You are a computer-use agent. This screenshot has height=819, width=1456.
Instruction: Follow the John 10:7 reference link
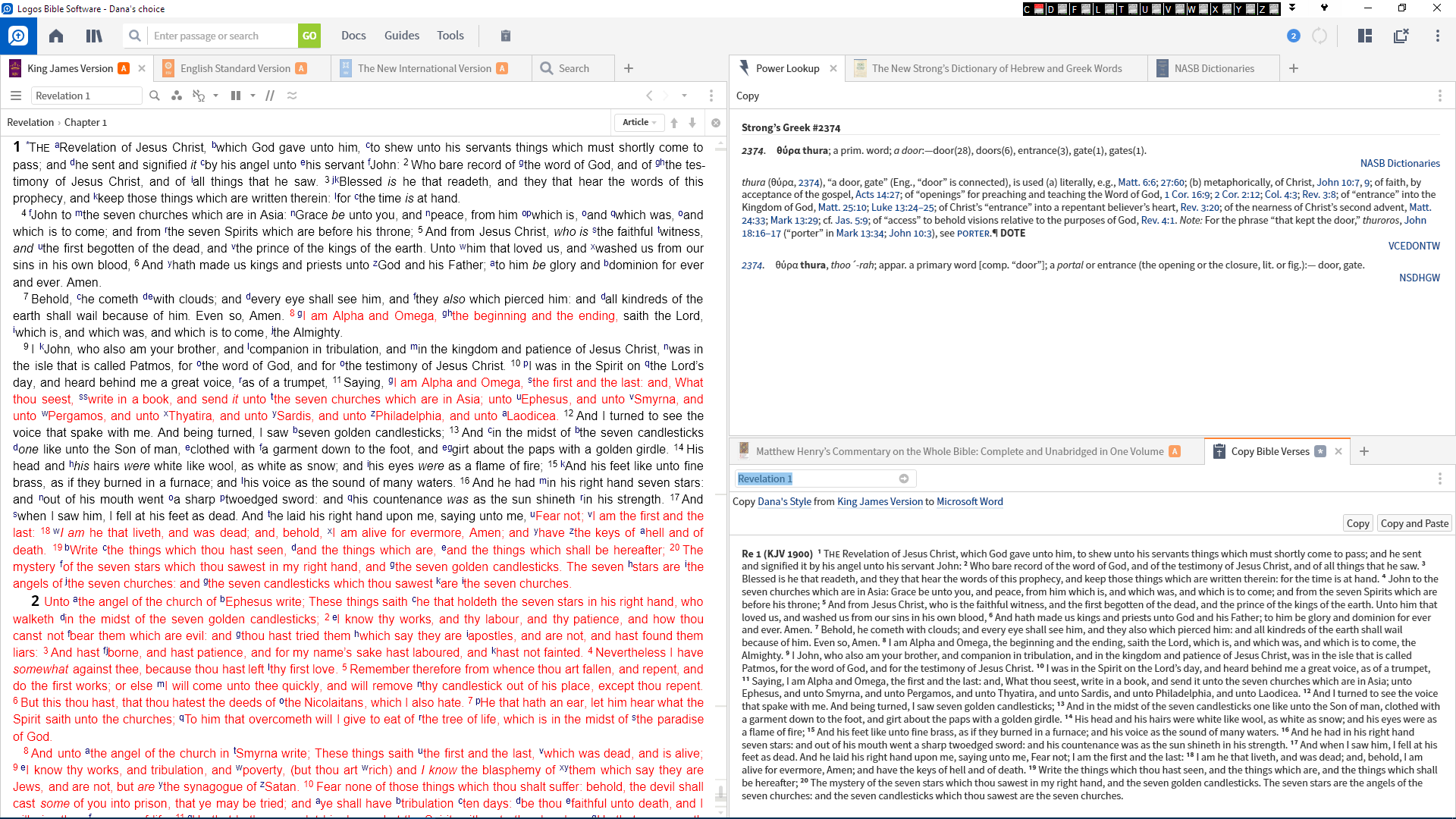click(x=1338, y=182)
